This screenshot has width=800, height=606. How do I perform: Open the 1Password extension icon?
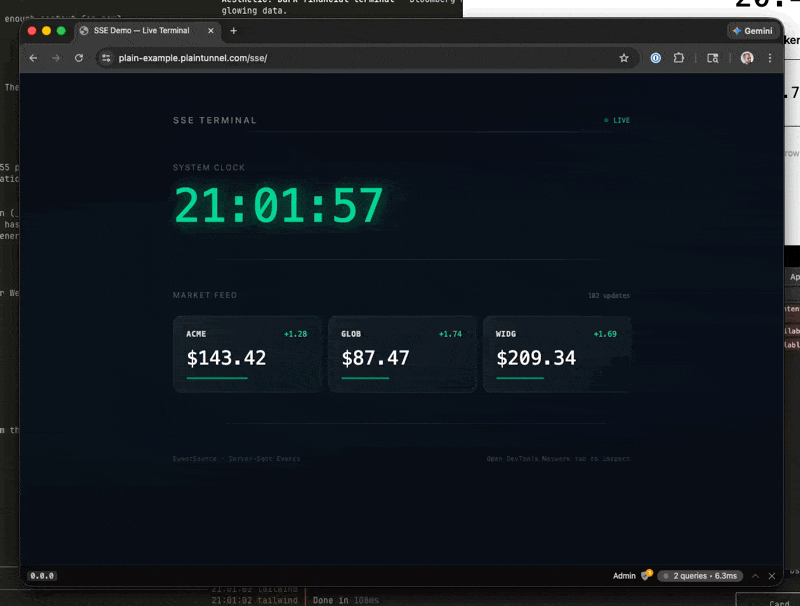[655, 58]
